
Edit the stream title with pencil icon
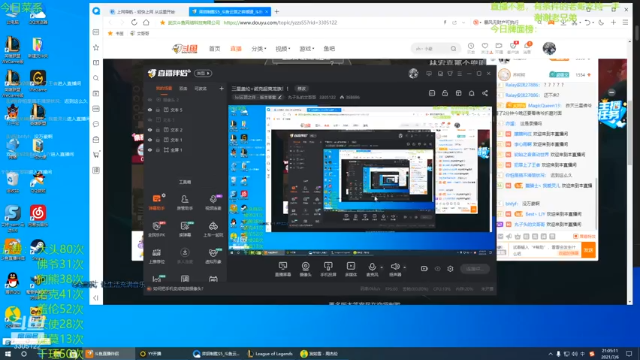(x=280, y=98)
